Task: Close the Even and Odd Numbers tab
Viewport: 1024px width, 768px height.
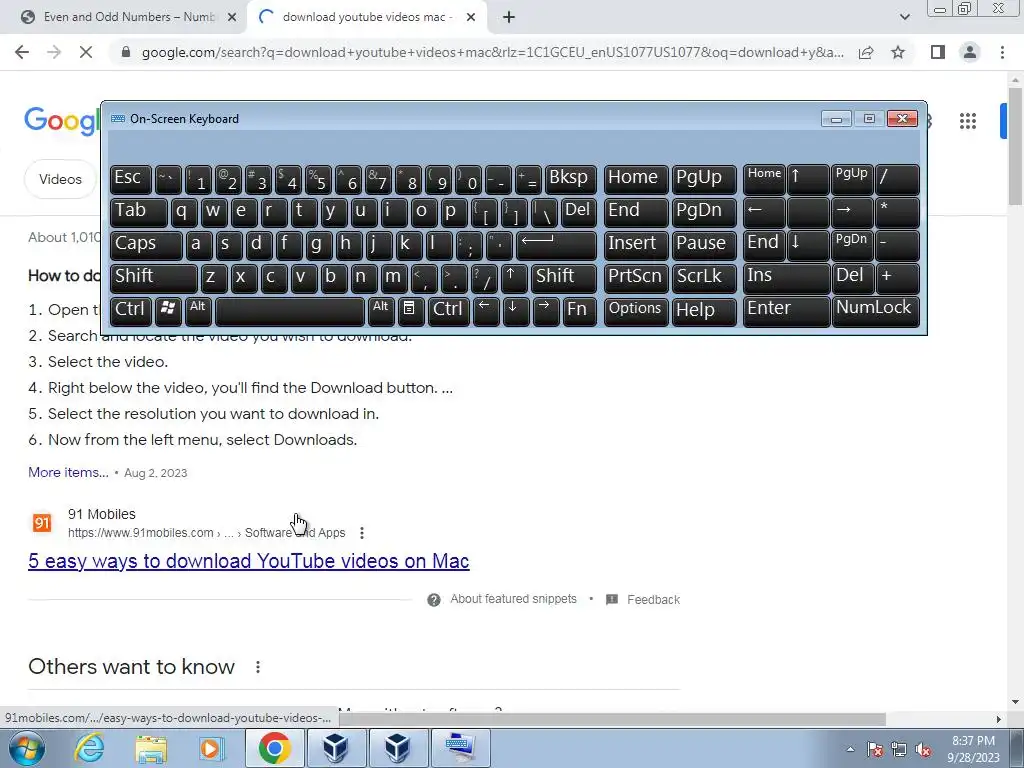Action: tap(232, 18)
